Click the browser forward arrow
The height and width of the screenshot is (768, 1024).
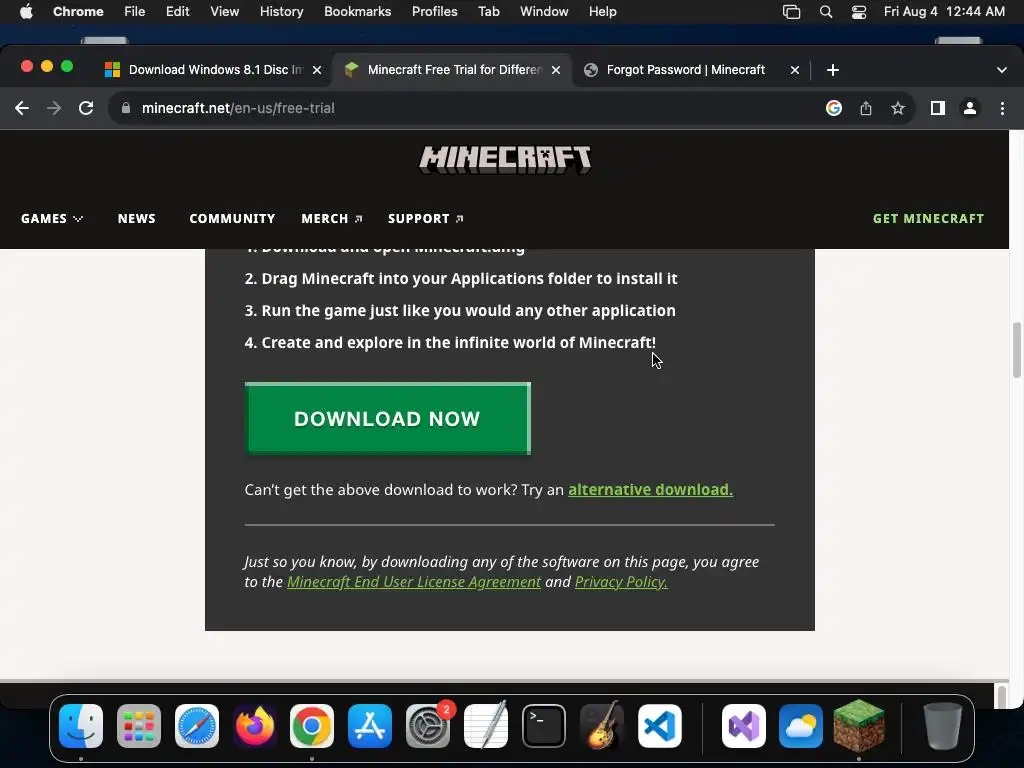point(54,108)
